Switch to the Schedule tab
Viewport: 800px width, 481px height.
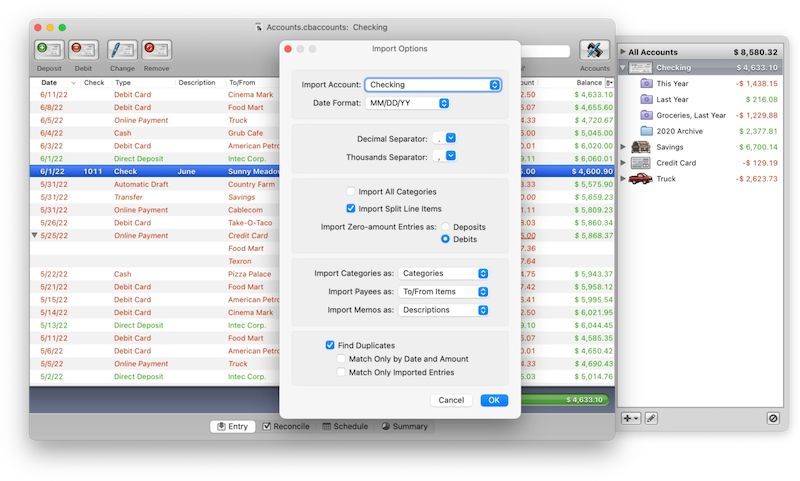coord(345,426)
